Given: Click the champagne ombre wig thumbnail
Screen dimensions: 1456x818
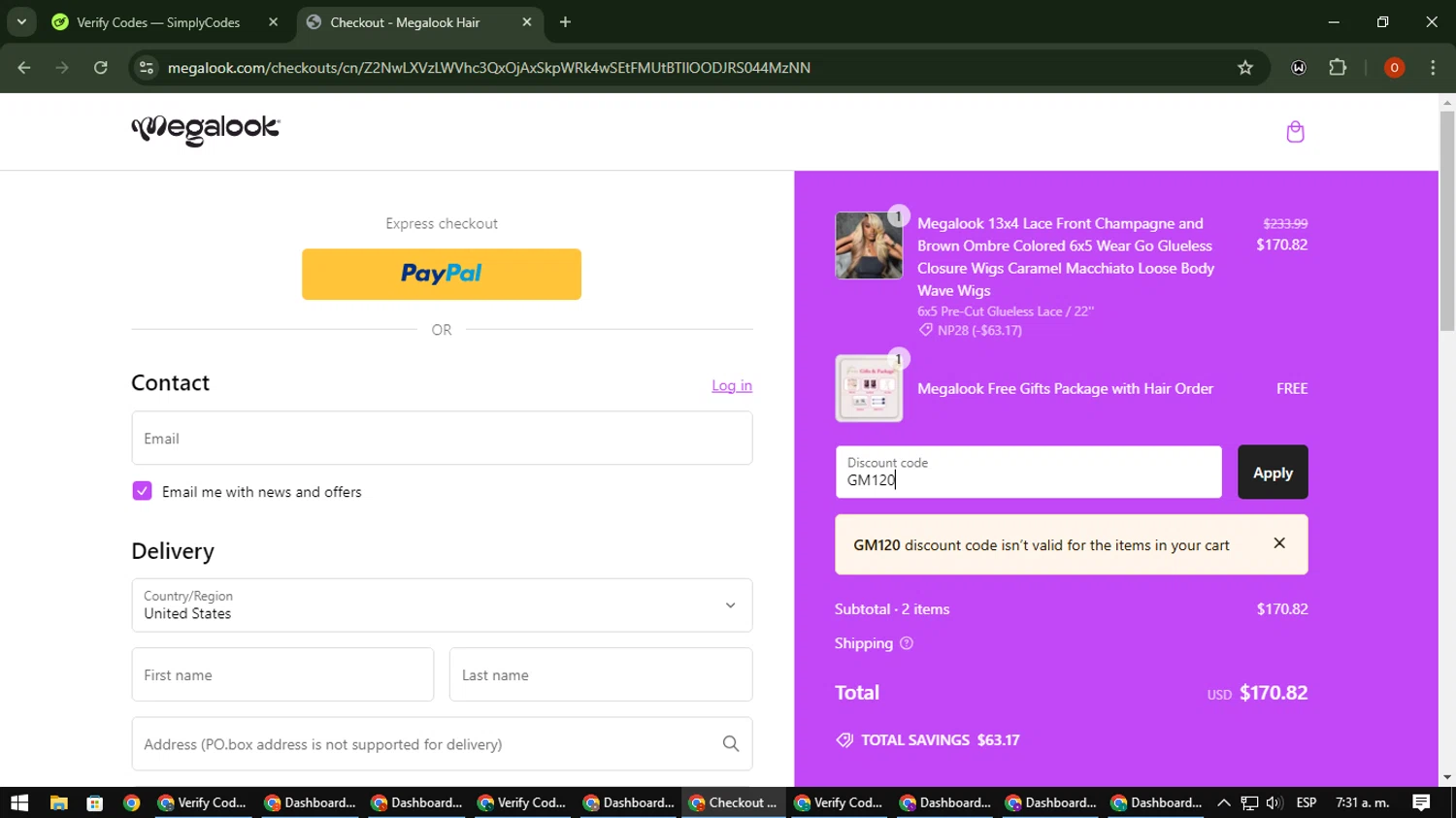Looking at the screenshot, I should tap(869, 245).
